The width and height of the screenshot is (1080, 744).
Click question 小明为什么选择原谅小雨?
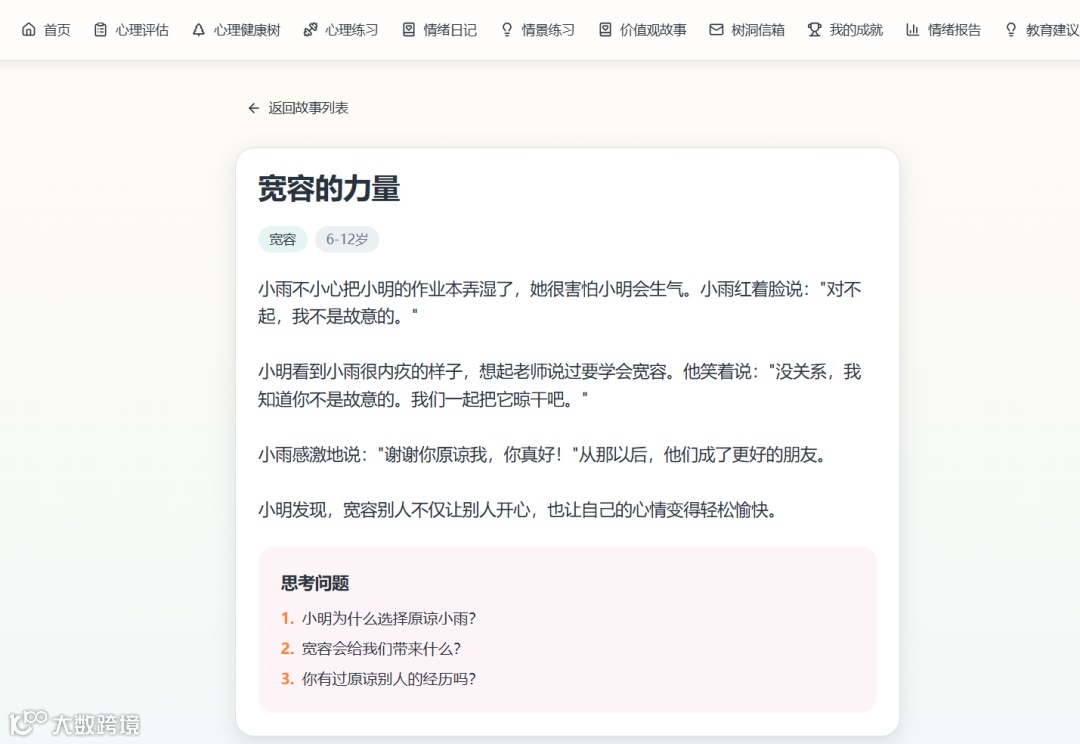click(x=389, y=619)
